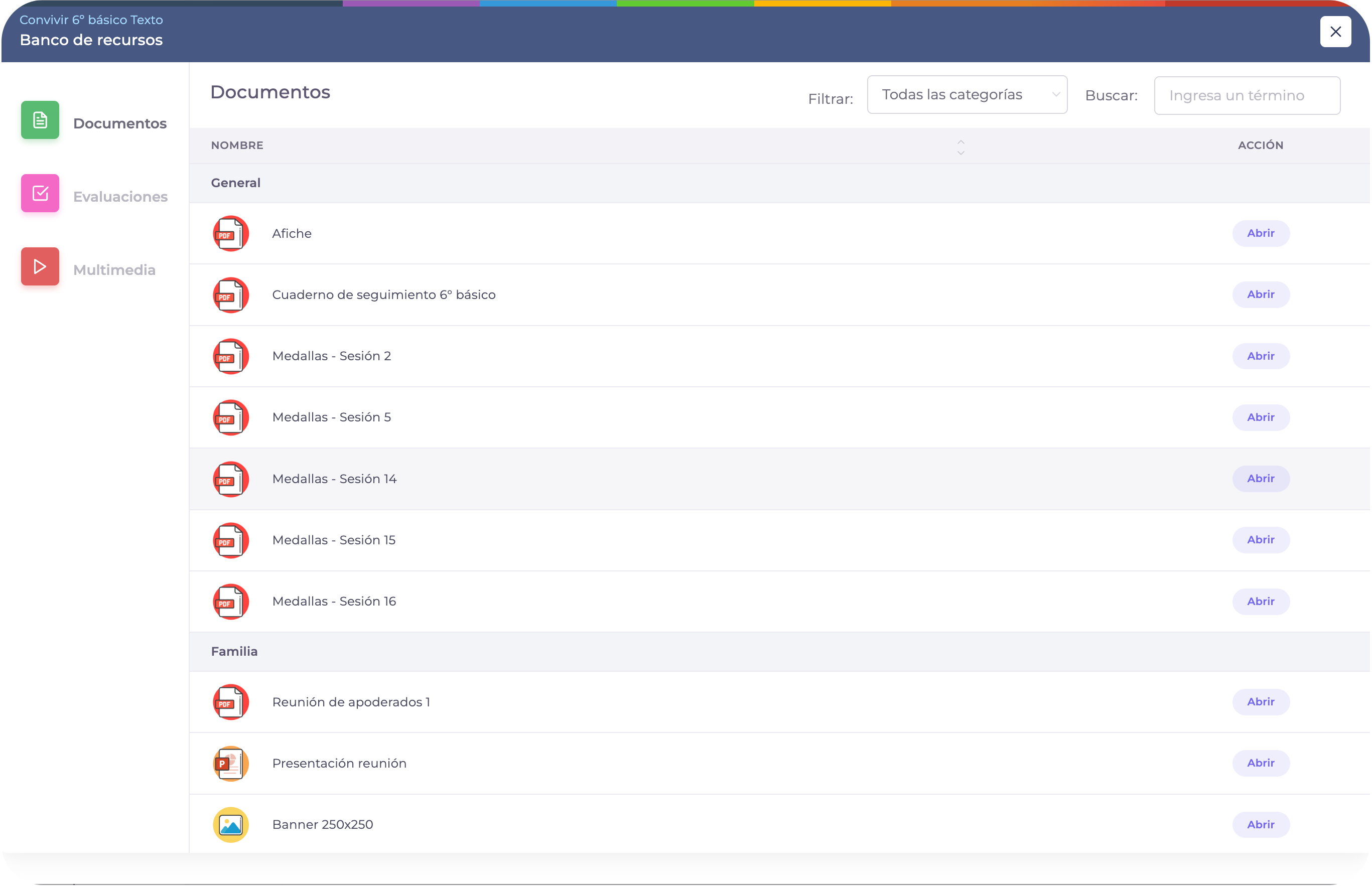
Task: Click the PDF icon for Medallas - Sesión 15
Action: 231,540
